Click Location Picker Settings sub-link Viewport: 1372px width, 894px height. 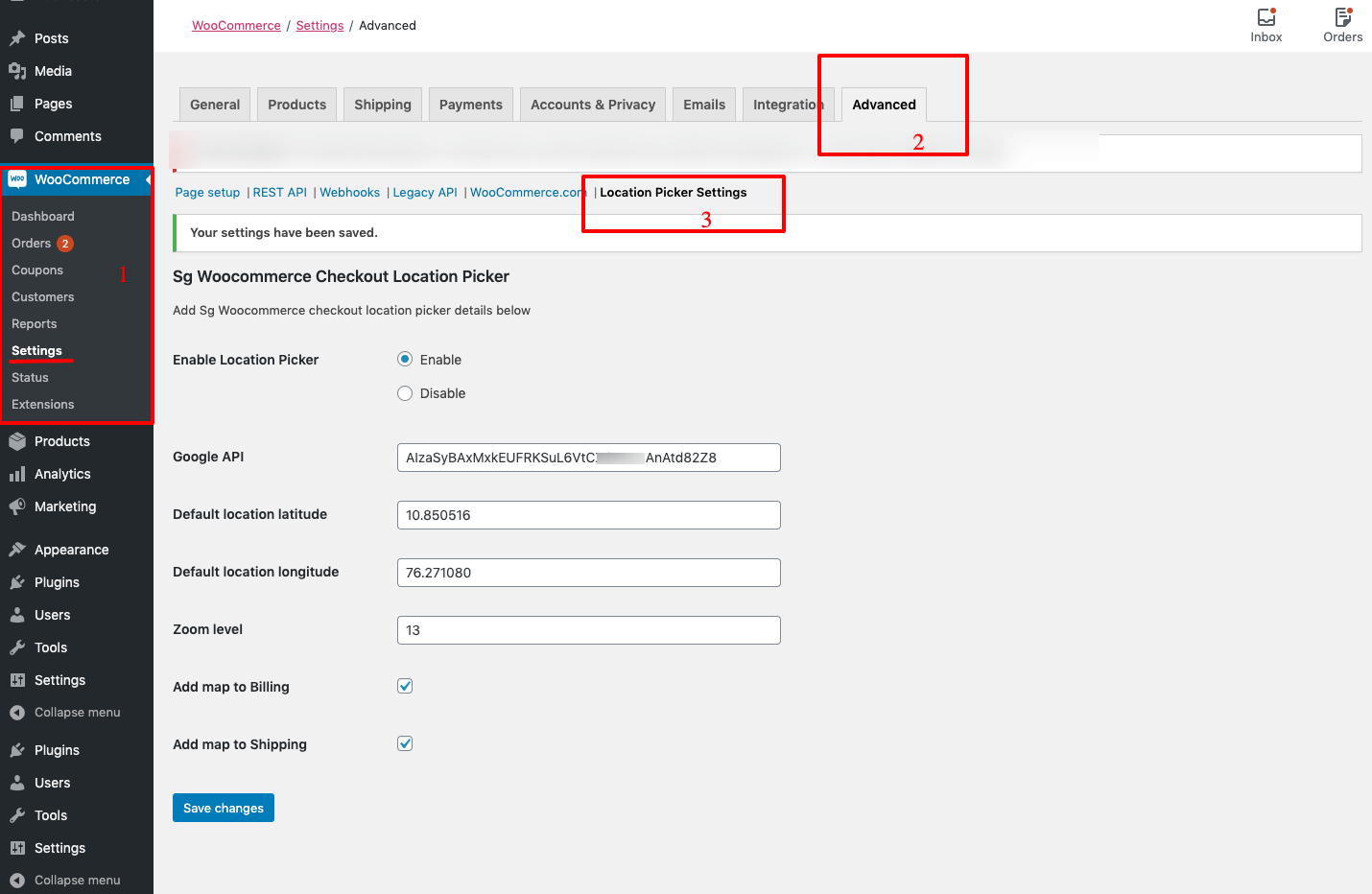674,192
